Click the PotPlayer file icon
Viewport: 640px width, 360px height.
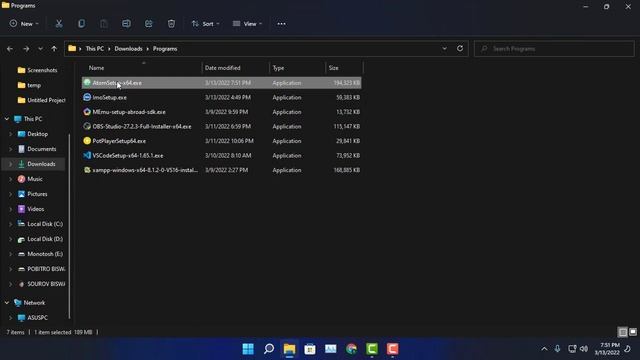87,141
